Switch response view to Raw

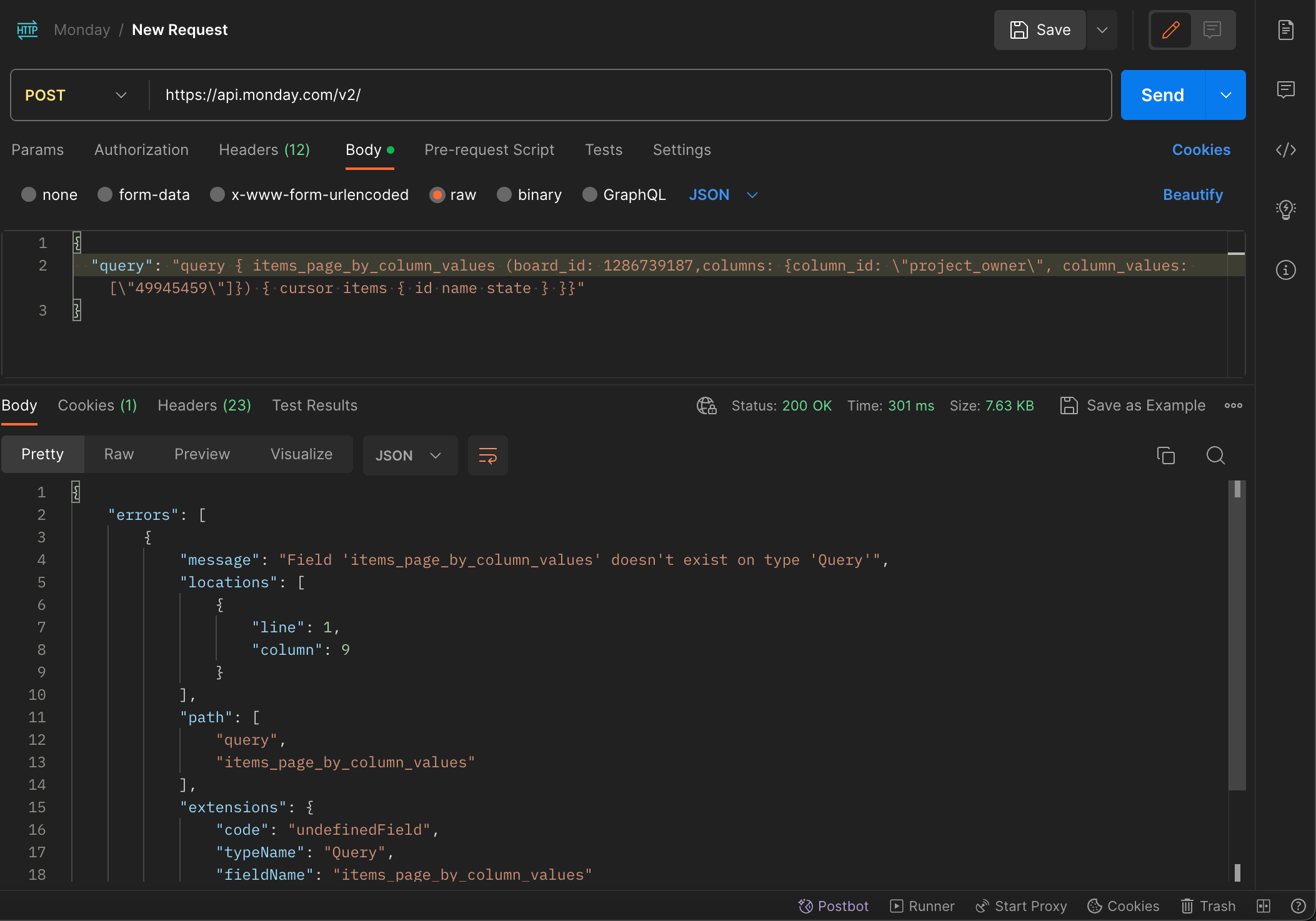pyautogui.click(x=119, y=454)
